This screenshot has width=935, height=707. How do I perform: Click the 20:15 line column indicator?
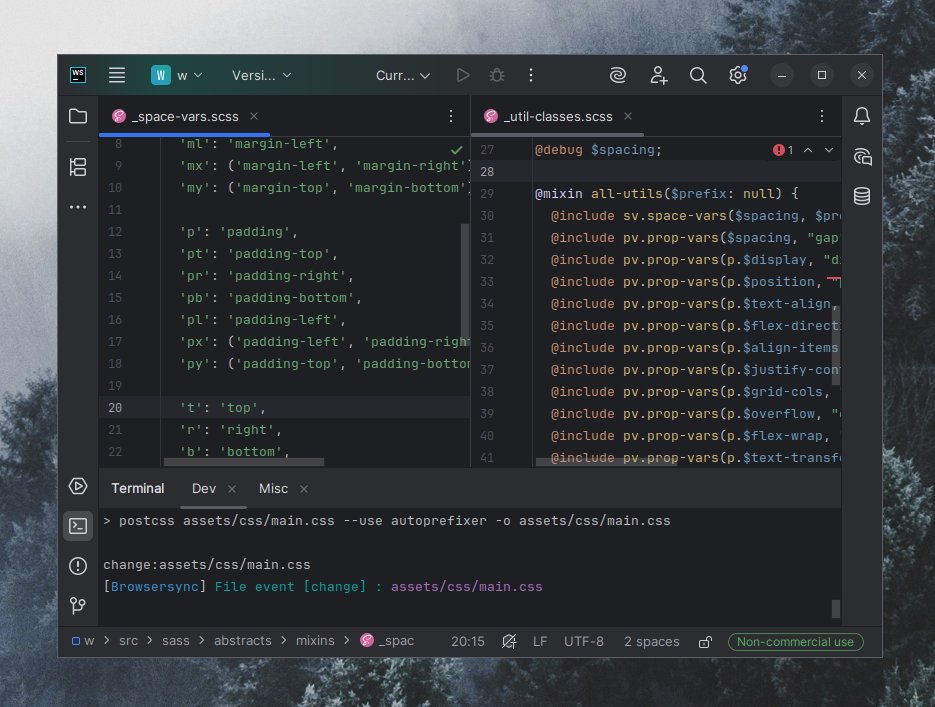click(x=468, y=641)
